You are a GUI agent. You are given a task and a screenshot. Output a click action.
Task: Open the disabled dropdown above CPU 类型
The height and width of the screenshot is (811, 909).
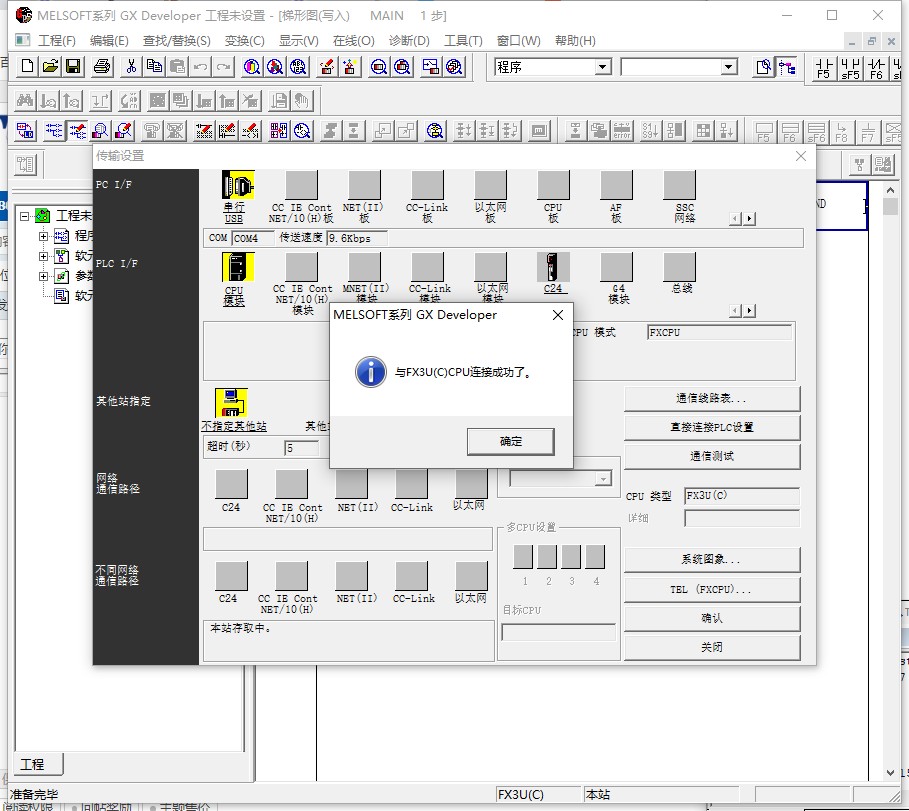tap(603, 479)
